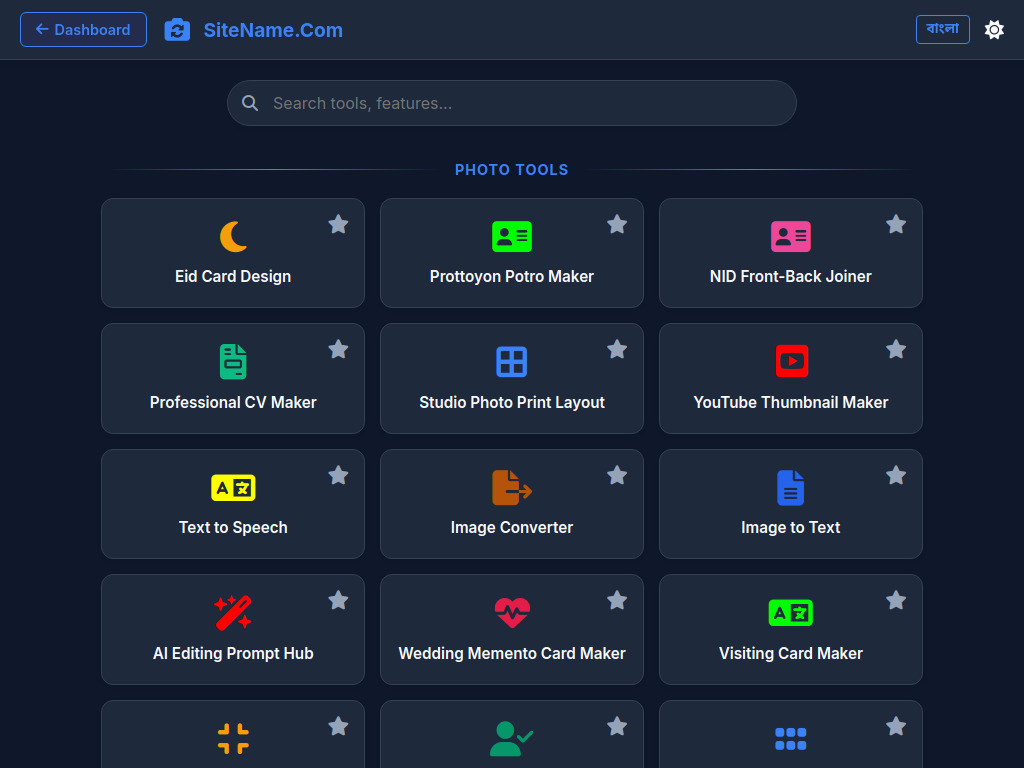
Task: Open the Image Converter file-export icon
Action: click(x=512, y=488)
